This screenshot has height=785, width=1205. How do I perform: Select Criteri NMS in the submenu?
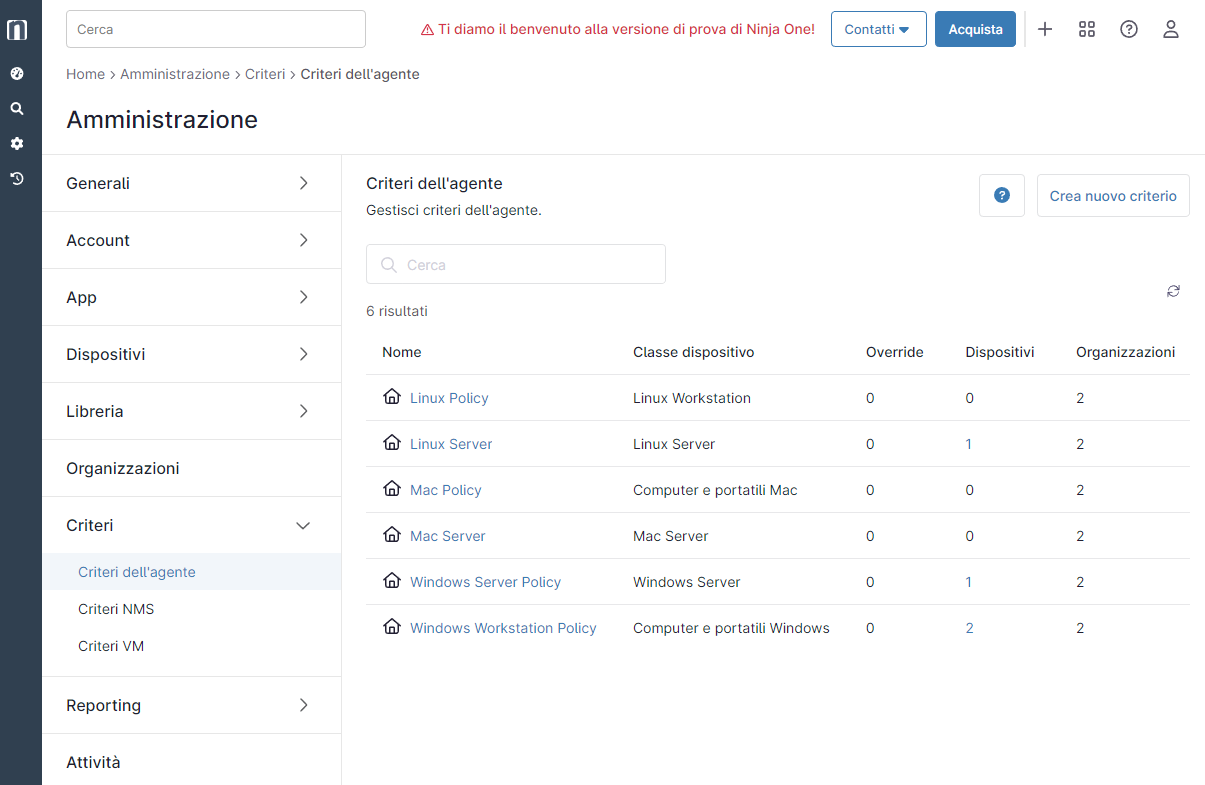tap(116, 610)
